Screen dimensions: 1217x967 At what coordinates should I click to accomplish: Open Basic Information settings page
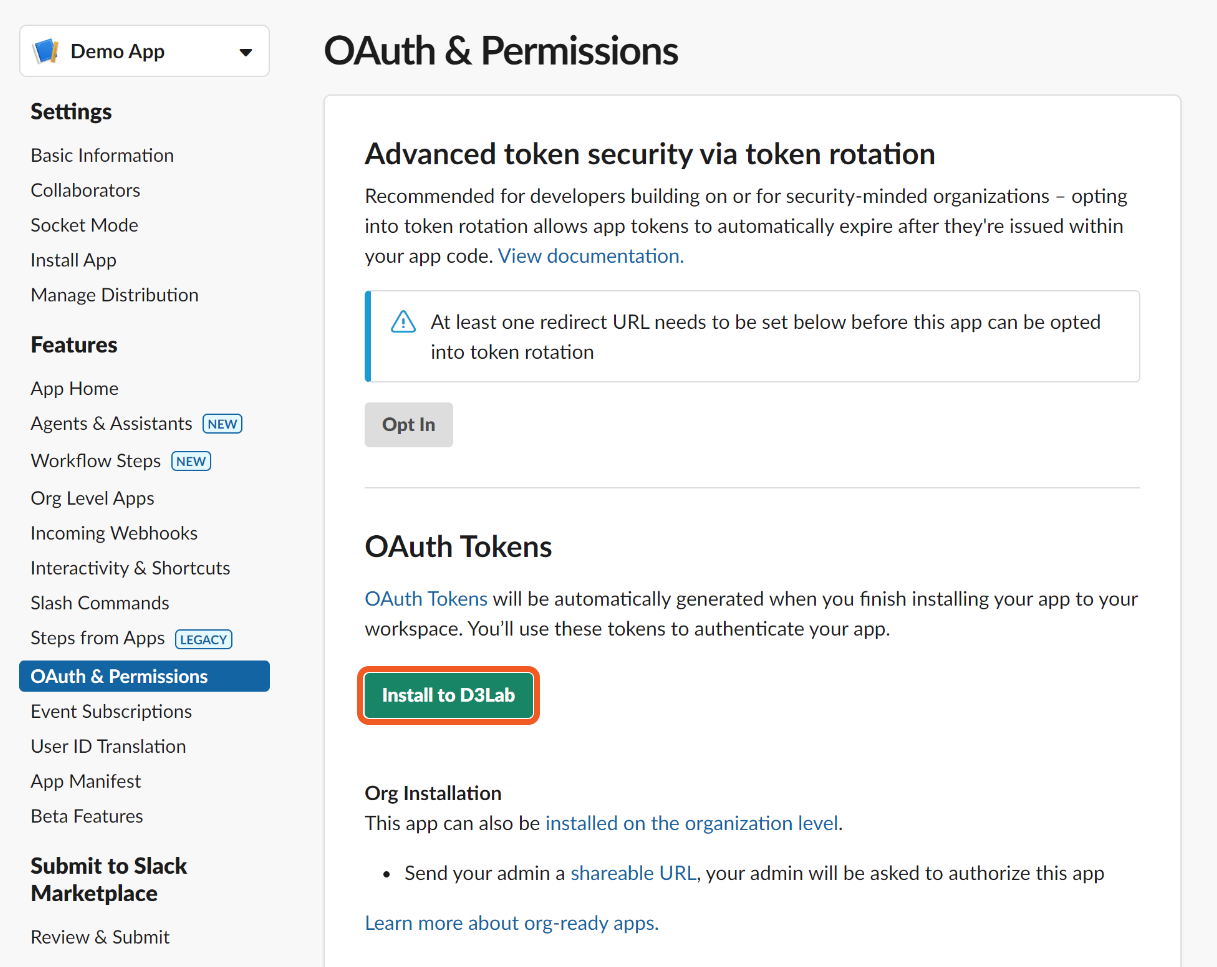pos(102,155)
